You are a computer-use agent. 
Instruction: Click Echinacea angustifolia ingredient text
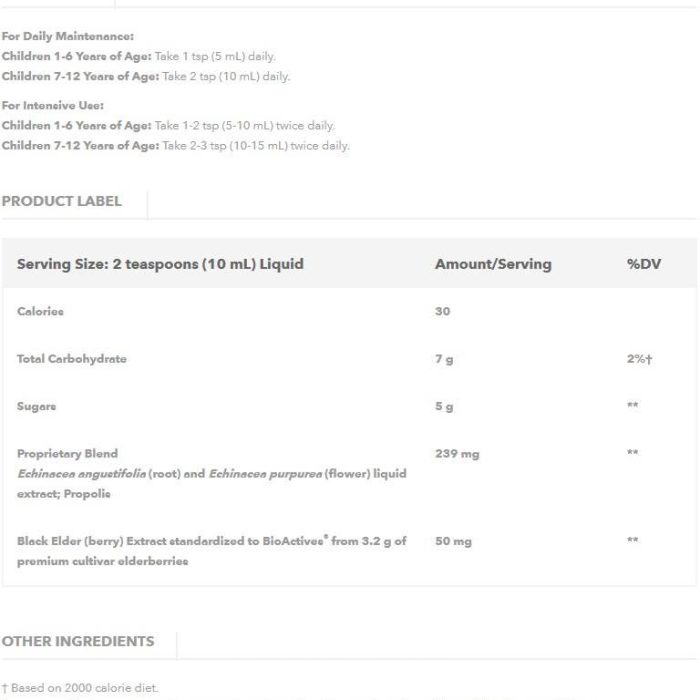tap(82, 474)
